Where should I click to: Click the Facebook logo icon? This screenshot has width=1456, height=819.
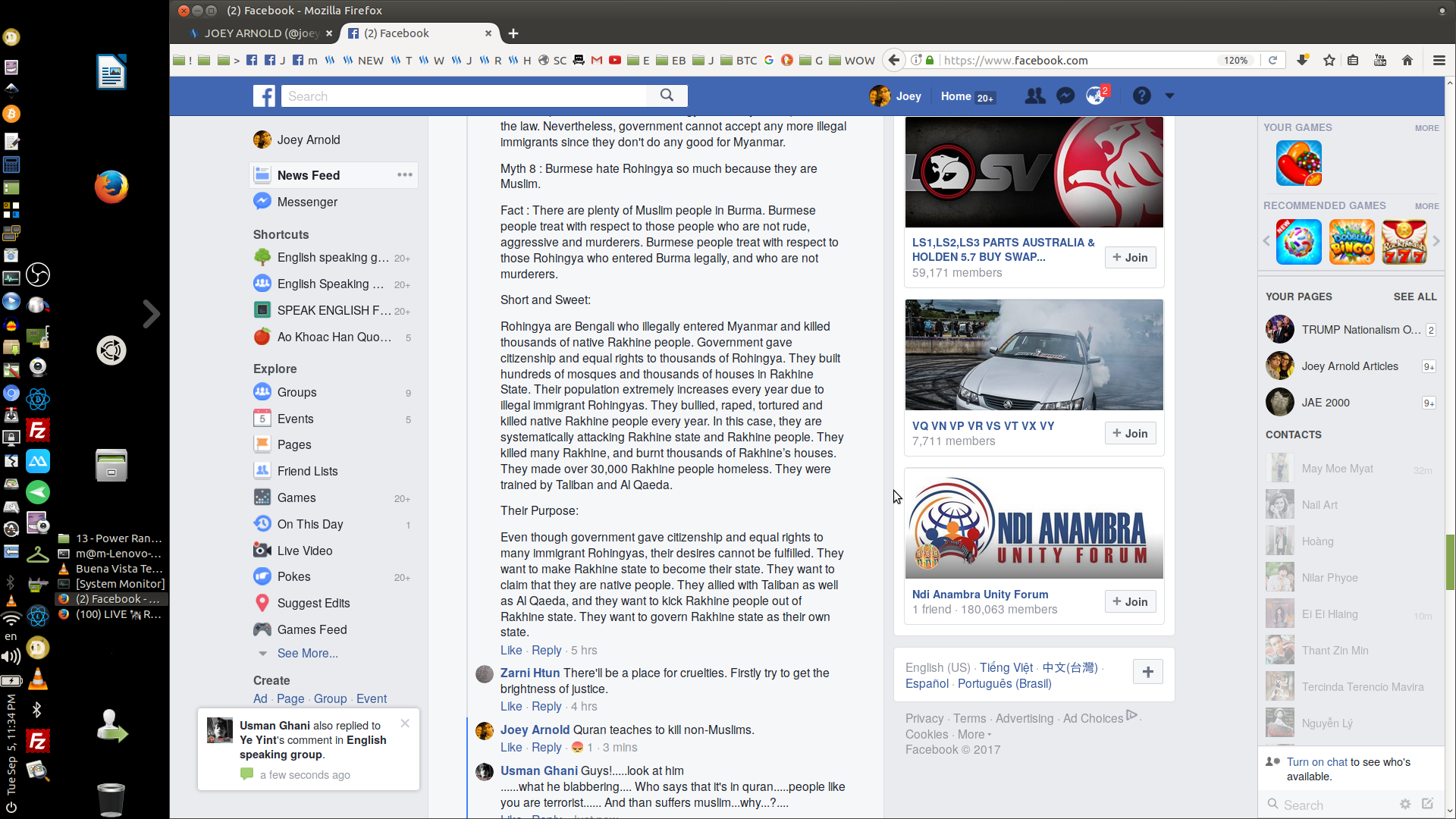[264, 96]
